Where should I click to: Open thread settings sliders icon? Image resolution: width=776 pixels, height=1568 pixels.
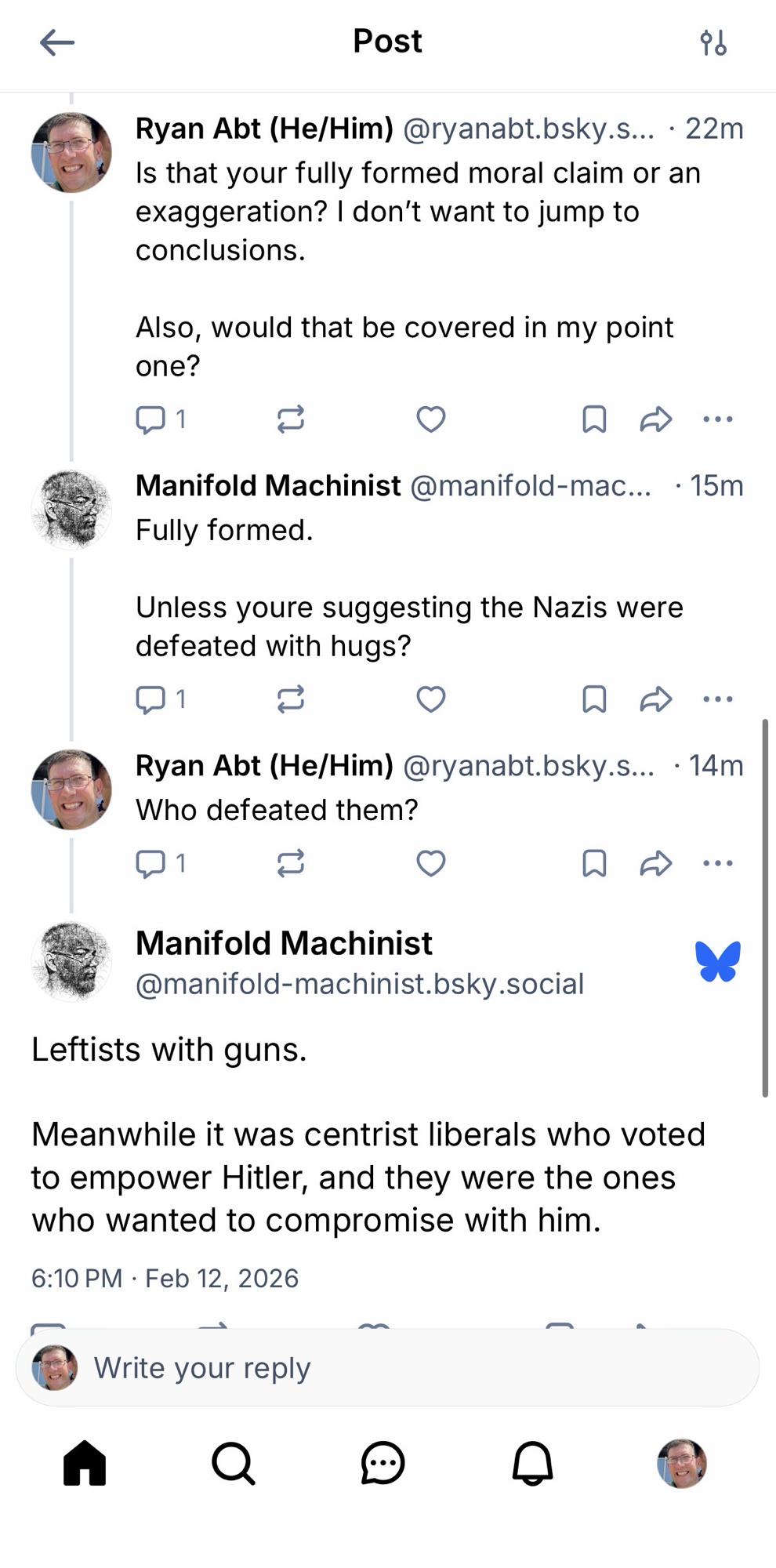click(x=713, y=42)
